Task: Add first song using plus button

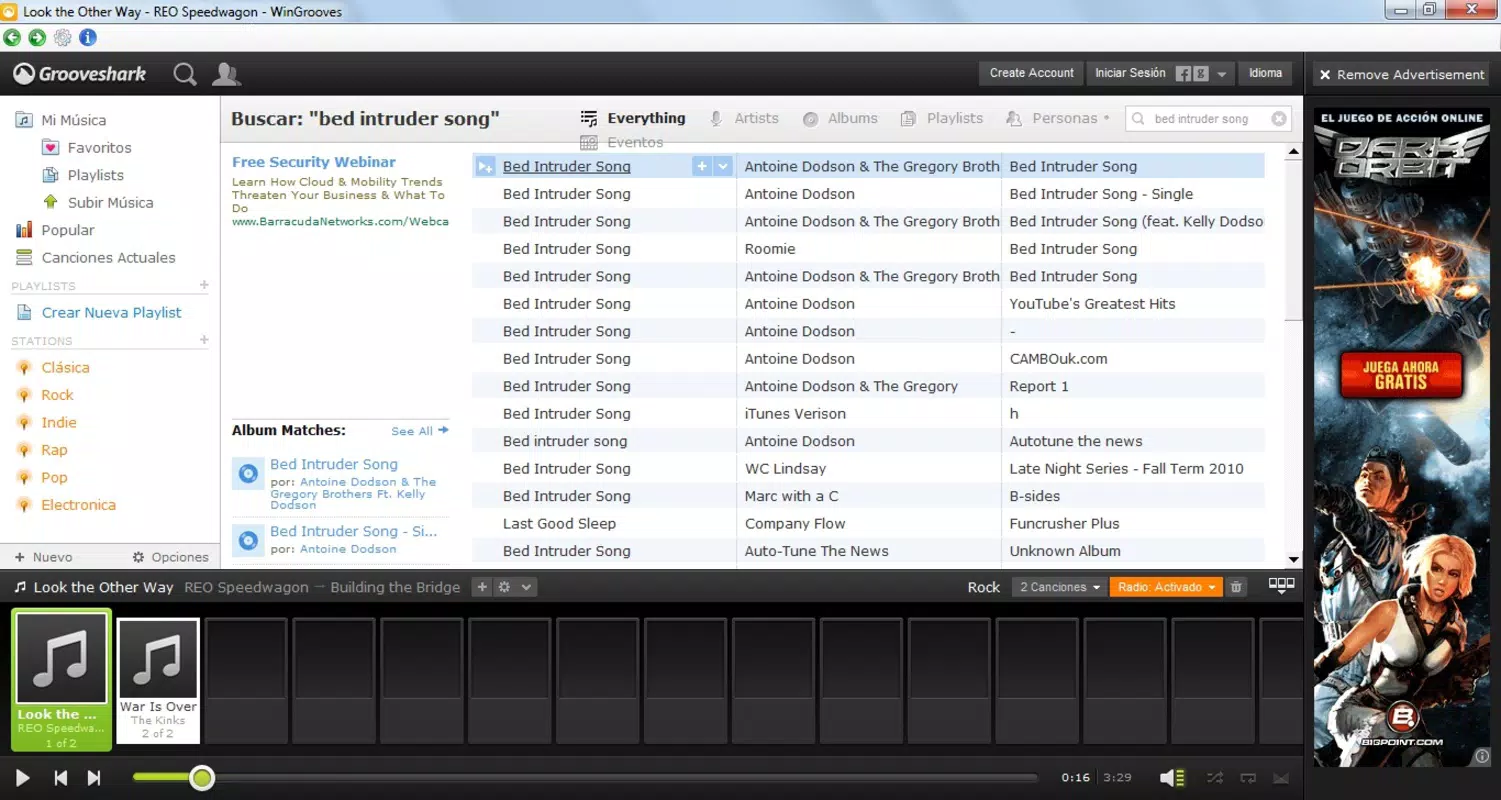Action: tap(702, 166)
